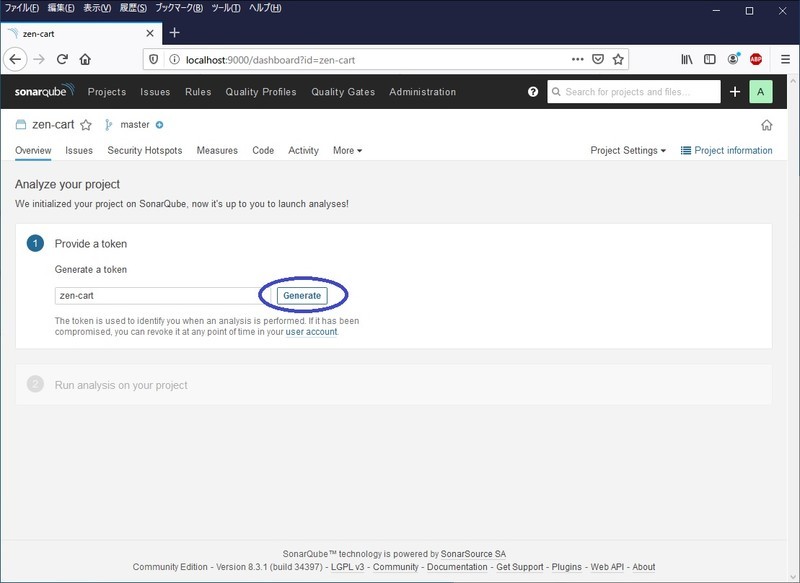Click the SonarQube logo

pyautogui.click(x=44, y=91)
